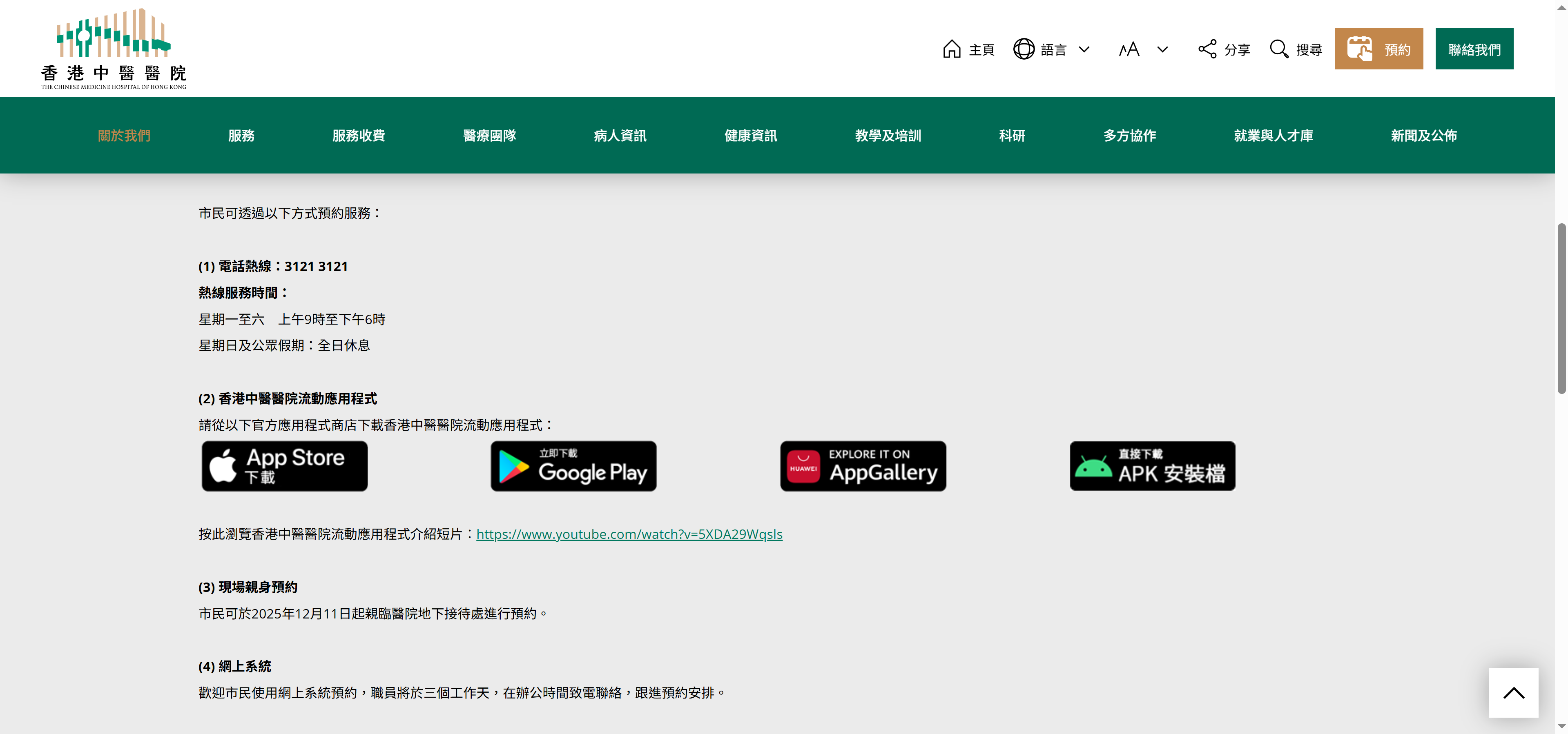The height and width of the screenshot is (734, 1568).
Task: Select the 醫療團隊 menu item
Action: (x=489, y=136)
